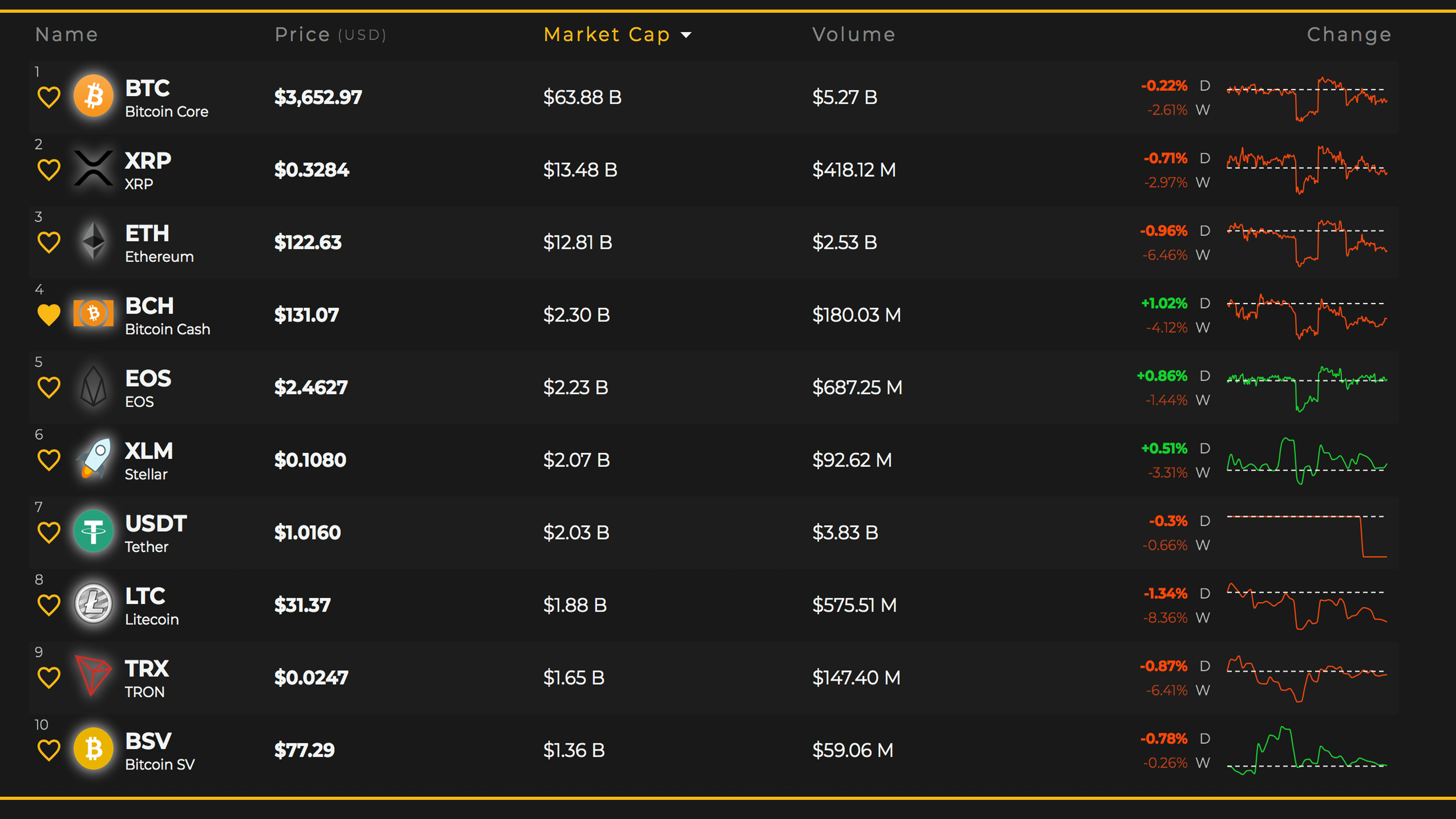Click the Change column header
Image resolution: width=1456 pixels, height=819 pixels.
coord(1349,35)
